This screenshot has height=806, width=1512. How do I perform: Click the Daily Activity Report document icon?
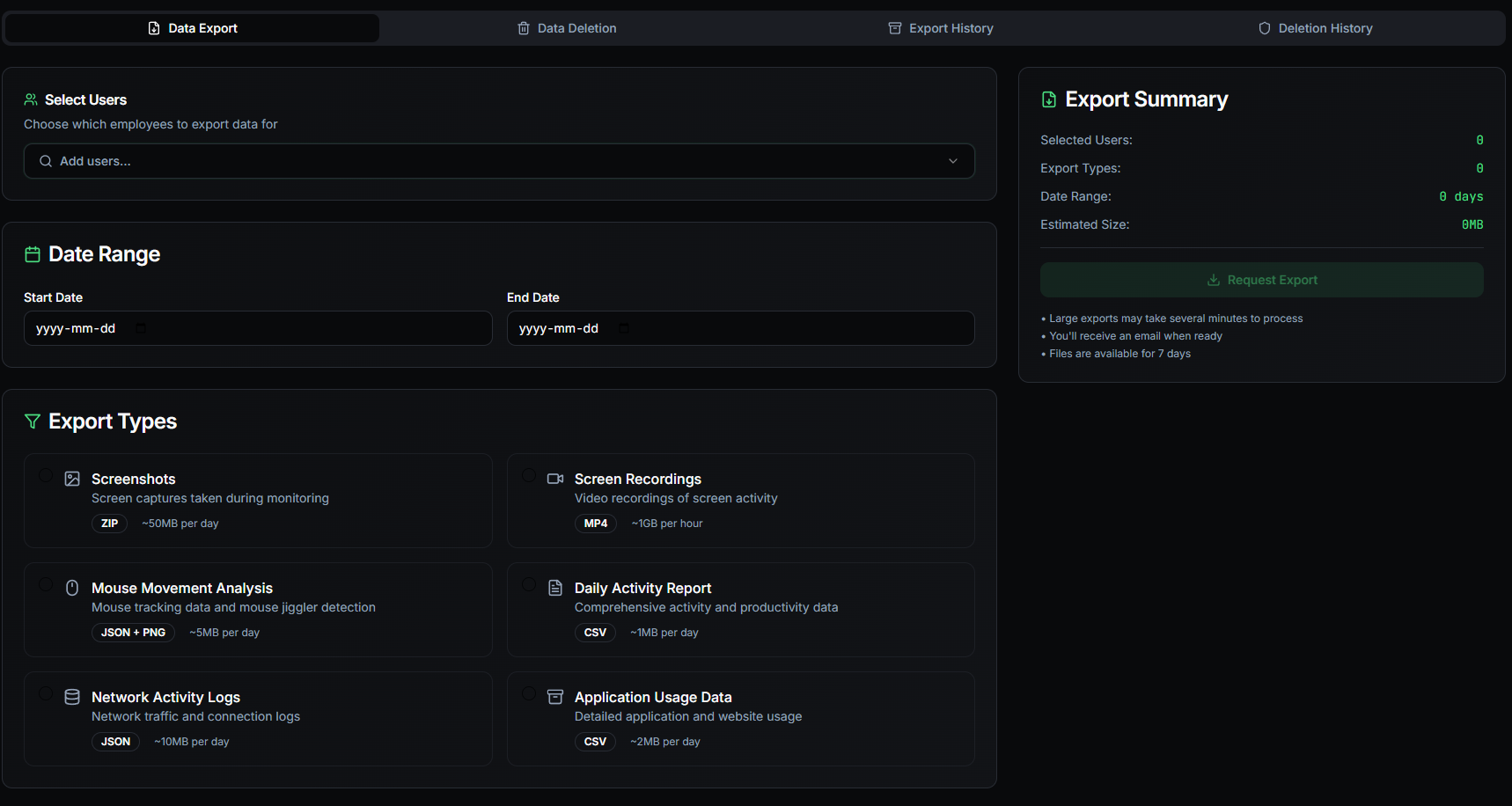(x=555, y=588)
